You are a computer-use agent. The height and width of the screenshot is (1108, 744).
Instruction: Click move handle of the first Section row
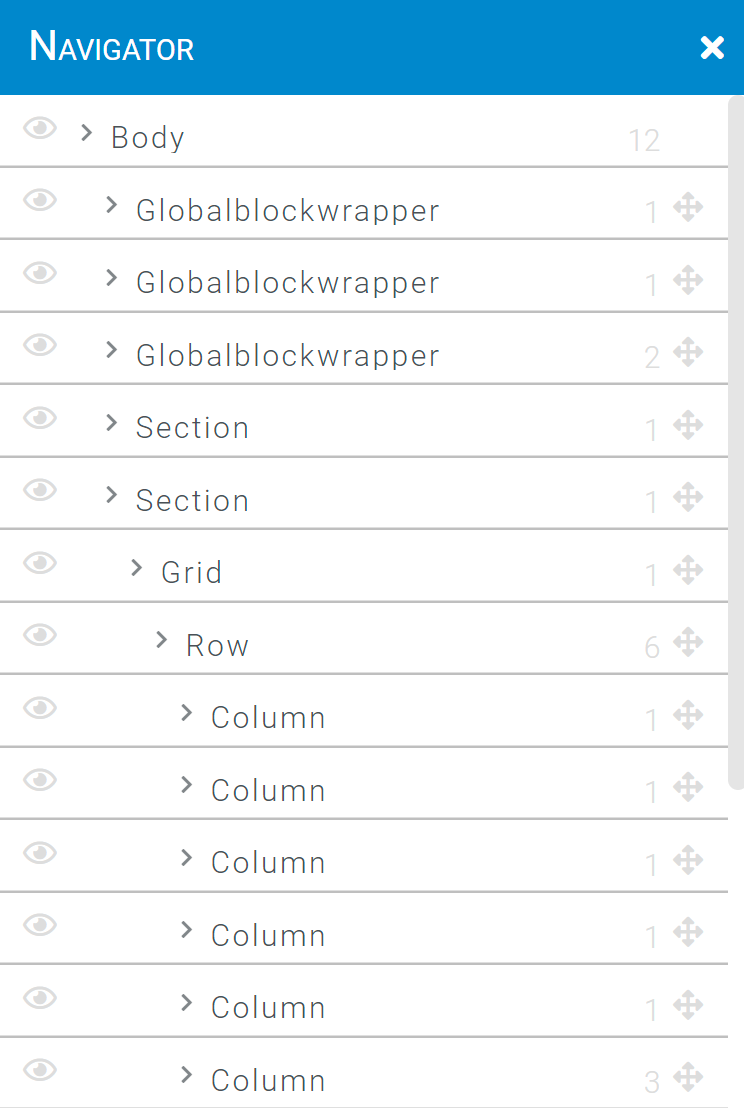tap(687, 425)
